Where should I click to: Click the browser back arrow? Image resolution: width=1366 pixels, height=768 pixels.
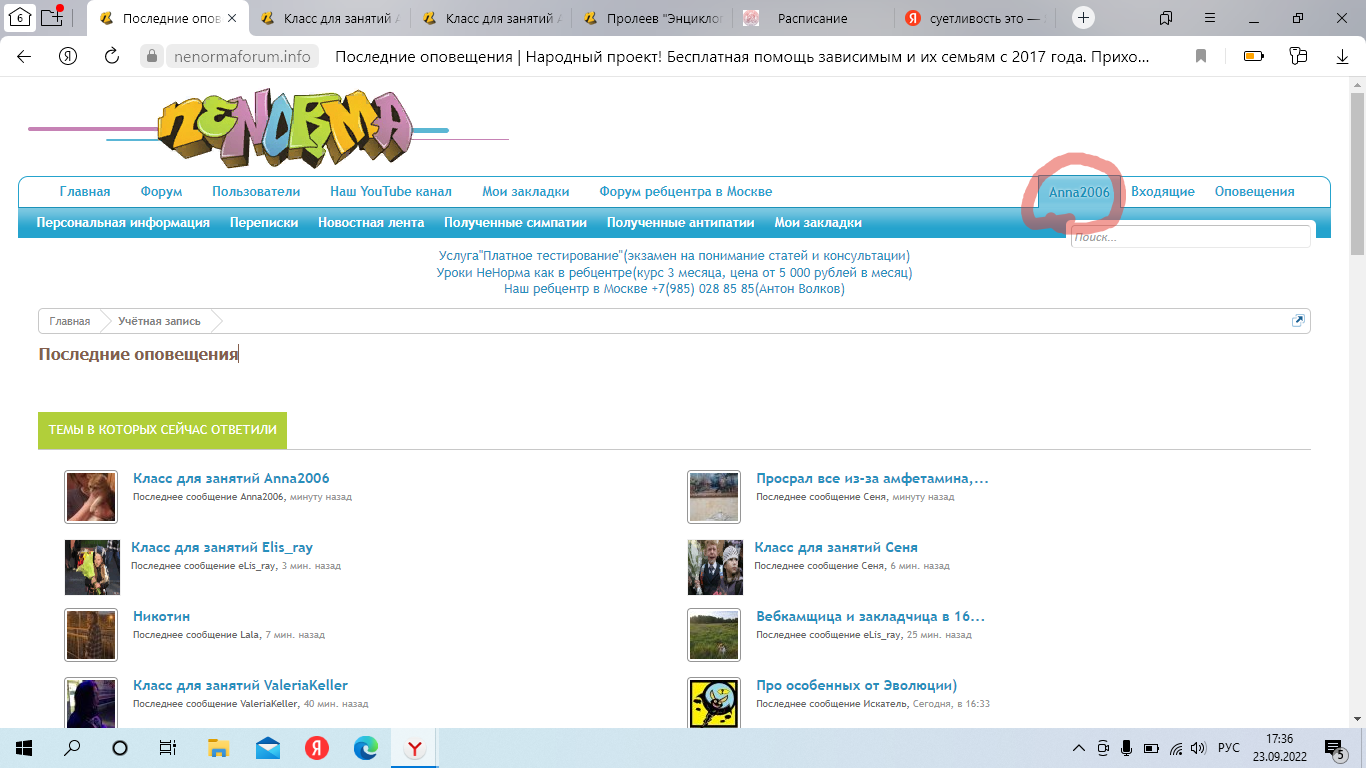pos(24,57)
